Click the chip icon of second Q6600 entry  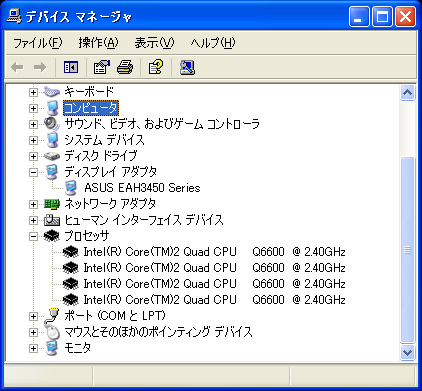click(71, 268)
